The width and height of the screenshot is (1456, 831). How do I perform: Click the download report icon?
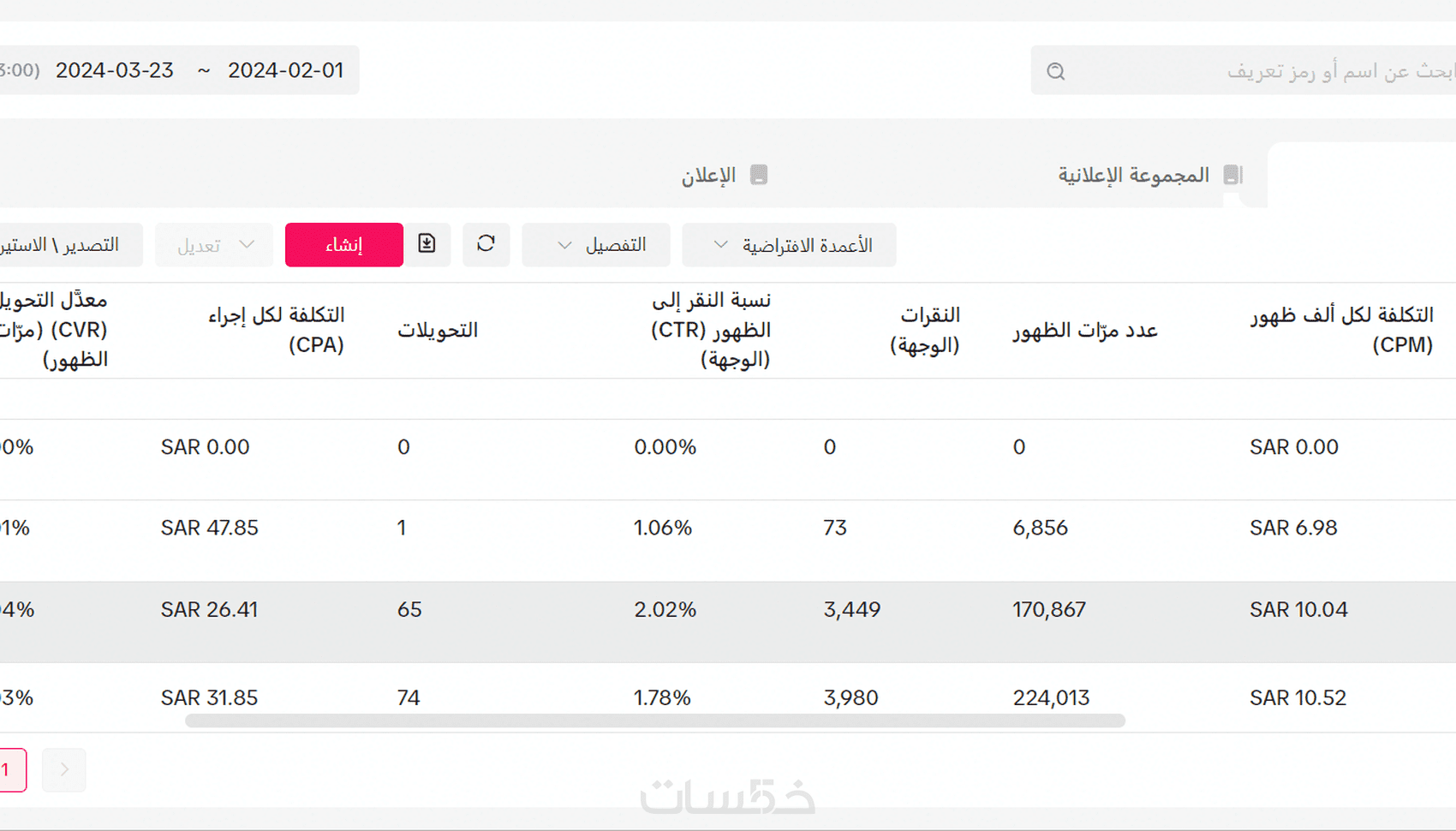427,244
